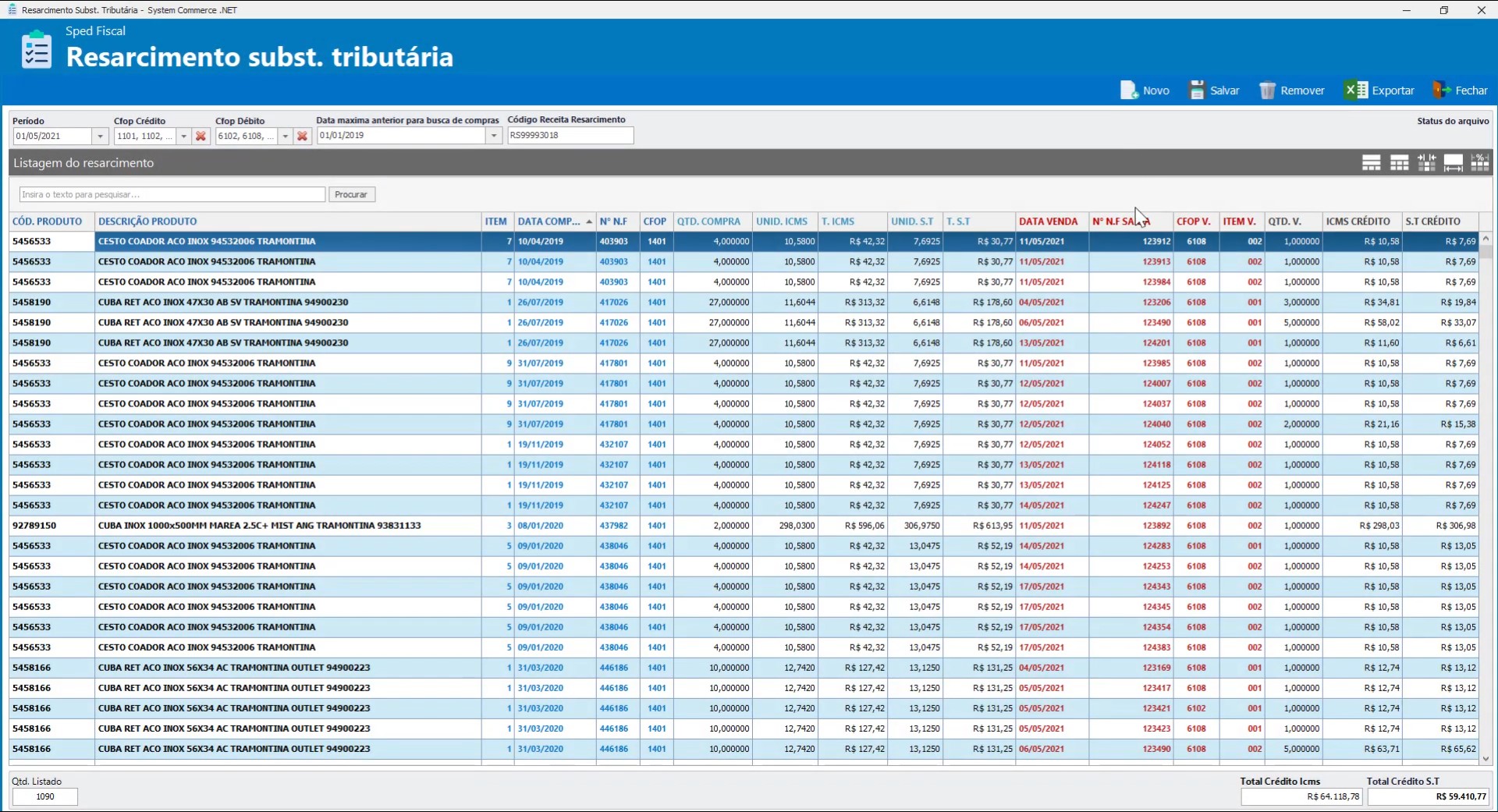
Task: Click the percent column width grid icon
Action: 1479,163
